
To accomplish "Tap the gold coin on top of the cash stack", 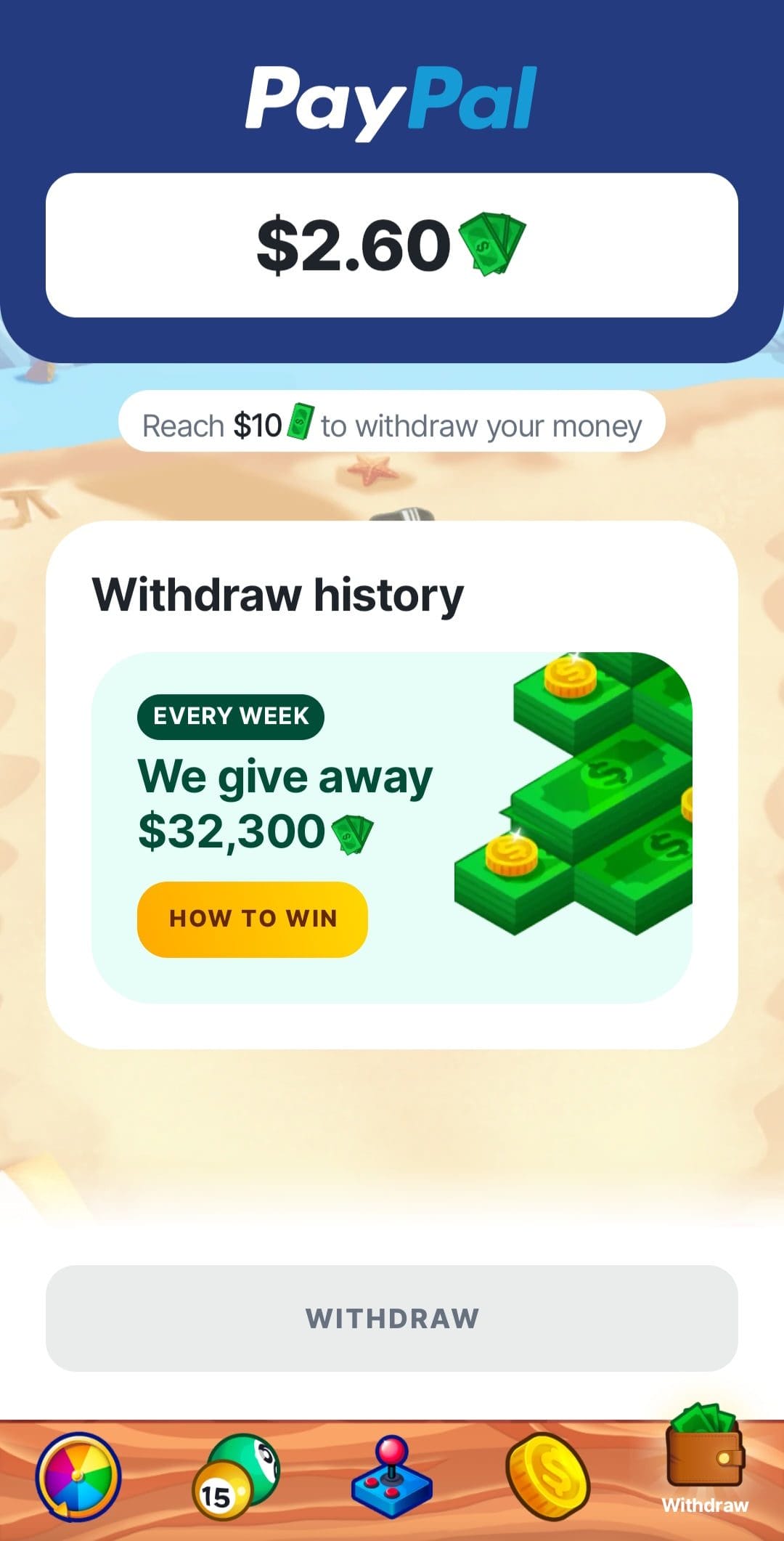I will [571, 675].
